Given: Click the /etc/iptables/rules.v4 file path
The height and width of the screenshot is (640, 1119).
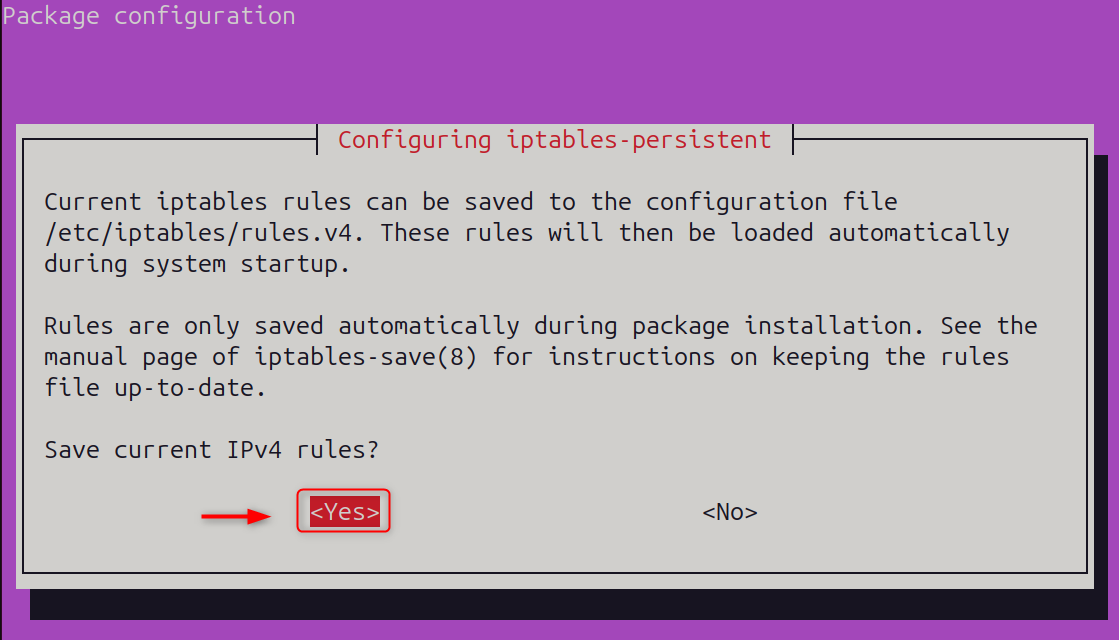Looking at the screenshot, I should [205, 233].
